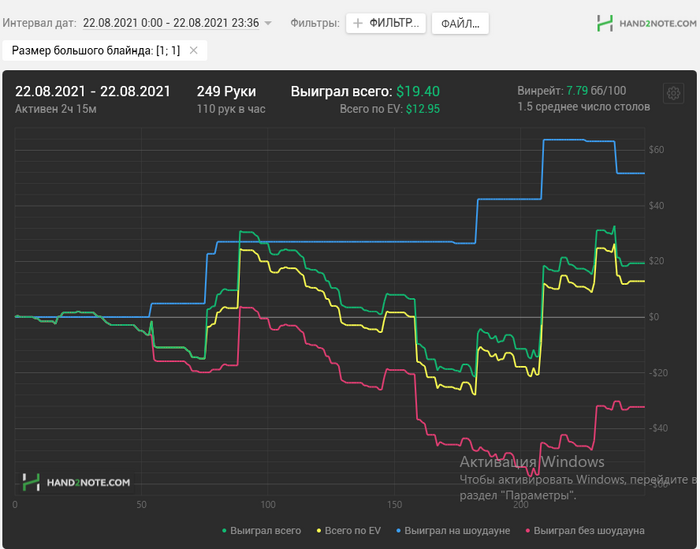700x549 pixels.
Task: Click the Интервал дат: label
Action: [x=39, y=23]
